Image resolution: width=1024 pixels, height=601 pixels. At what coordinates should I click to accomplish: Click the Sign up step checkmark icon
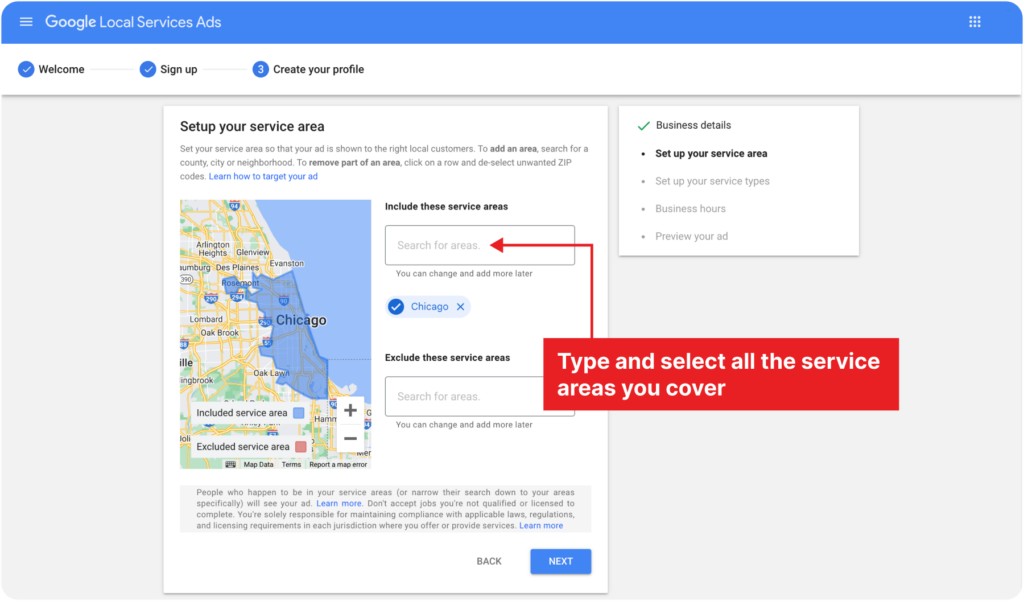[148, 69]
